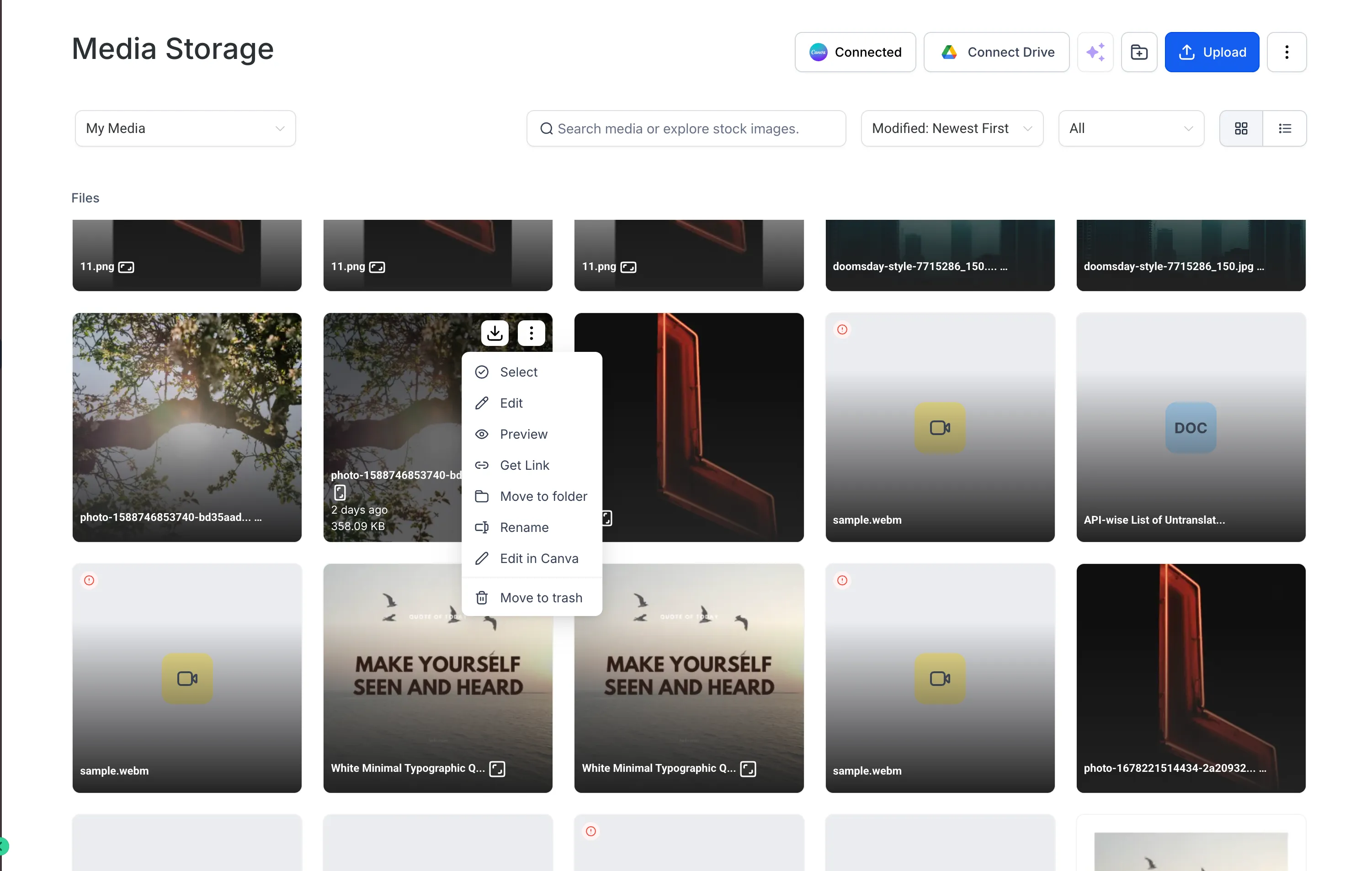Click the search magnifier icon

click(x=546, y=128)
